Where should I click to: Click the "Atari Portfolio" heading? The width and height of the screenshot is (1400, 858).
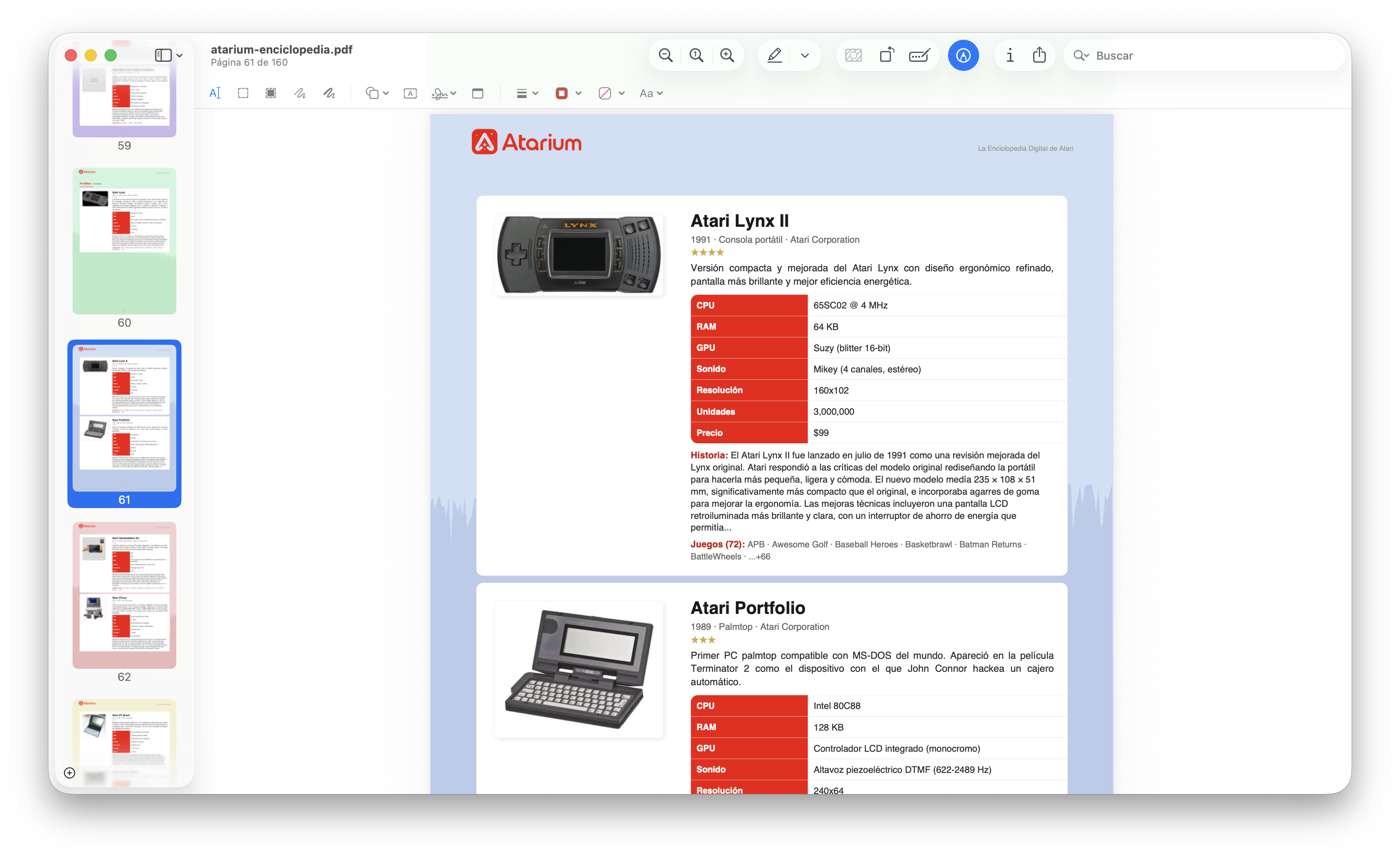[748, 608]
